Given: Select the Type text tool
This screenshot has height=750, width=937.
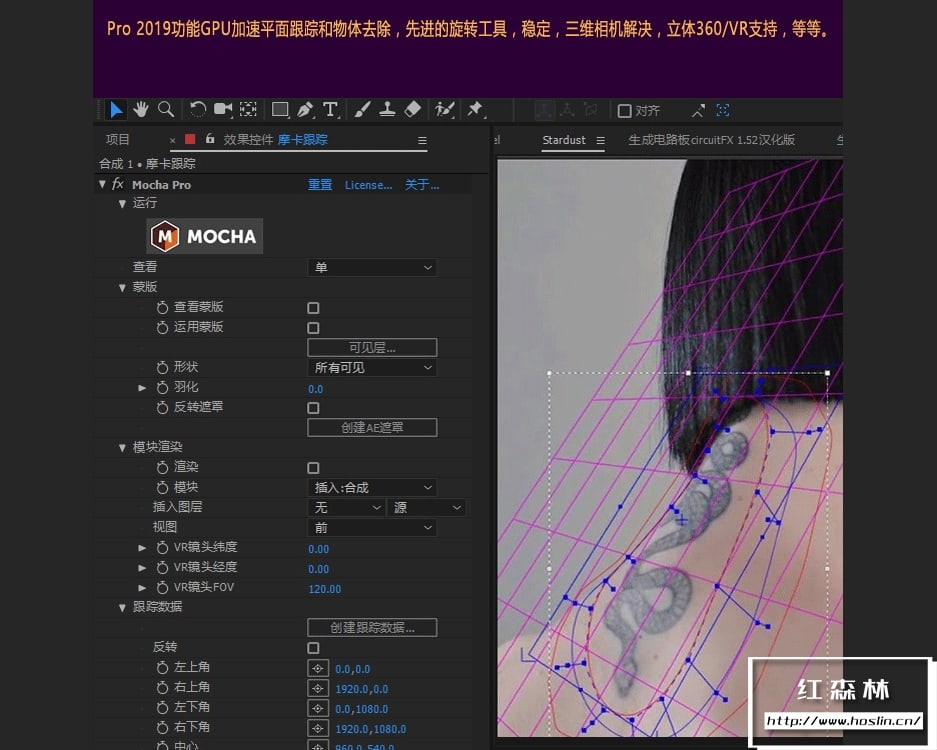Looking at the screenshot, I should coord(330,109).
